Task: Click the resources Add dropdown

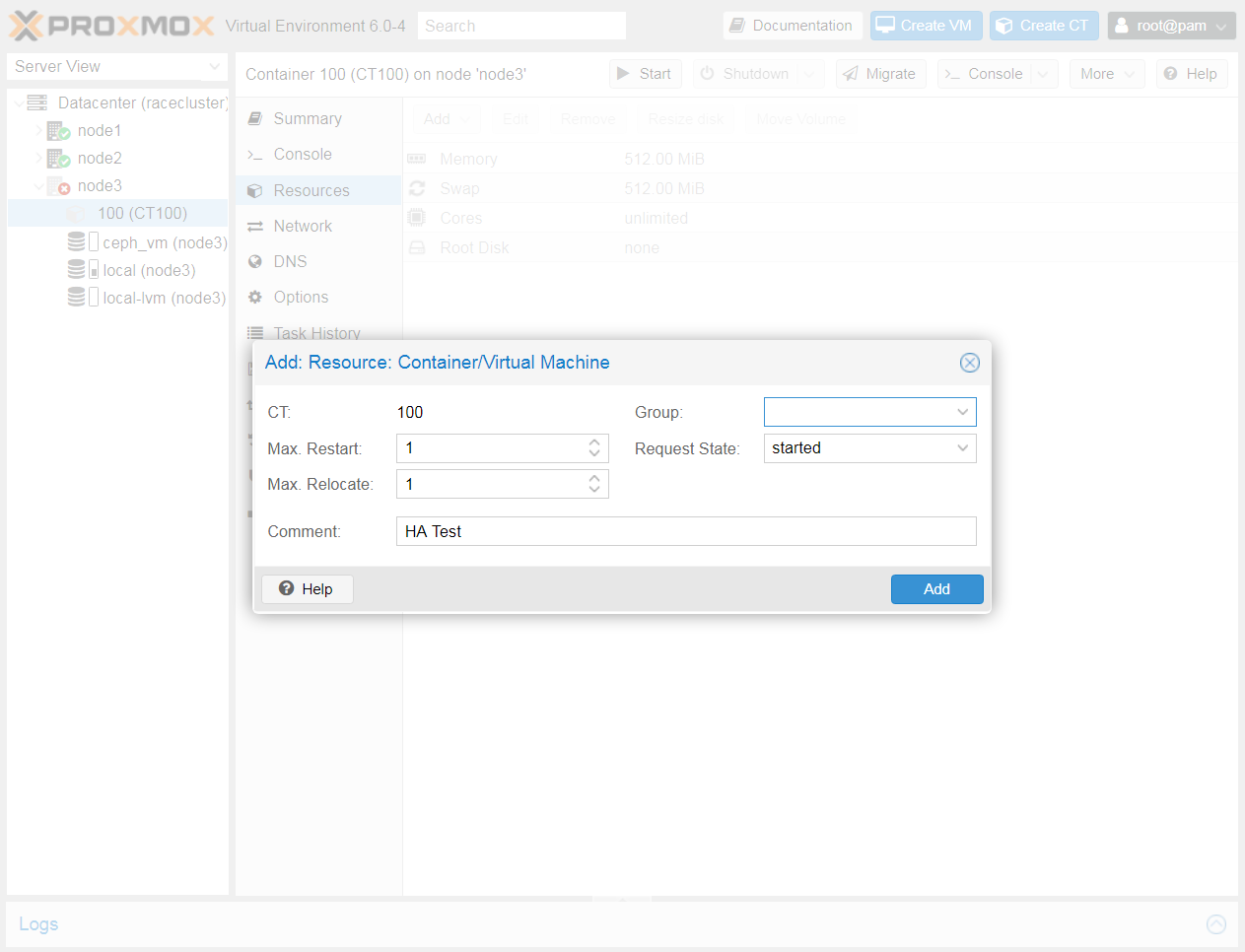Action: tap(447, 119)
